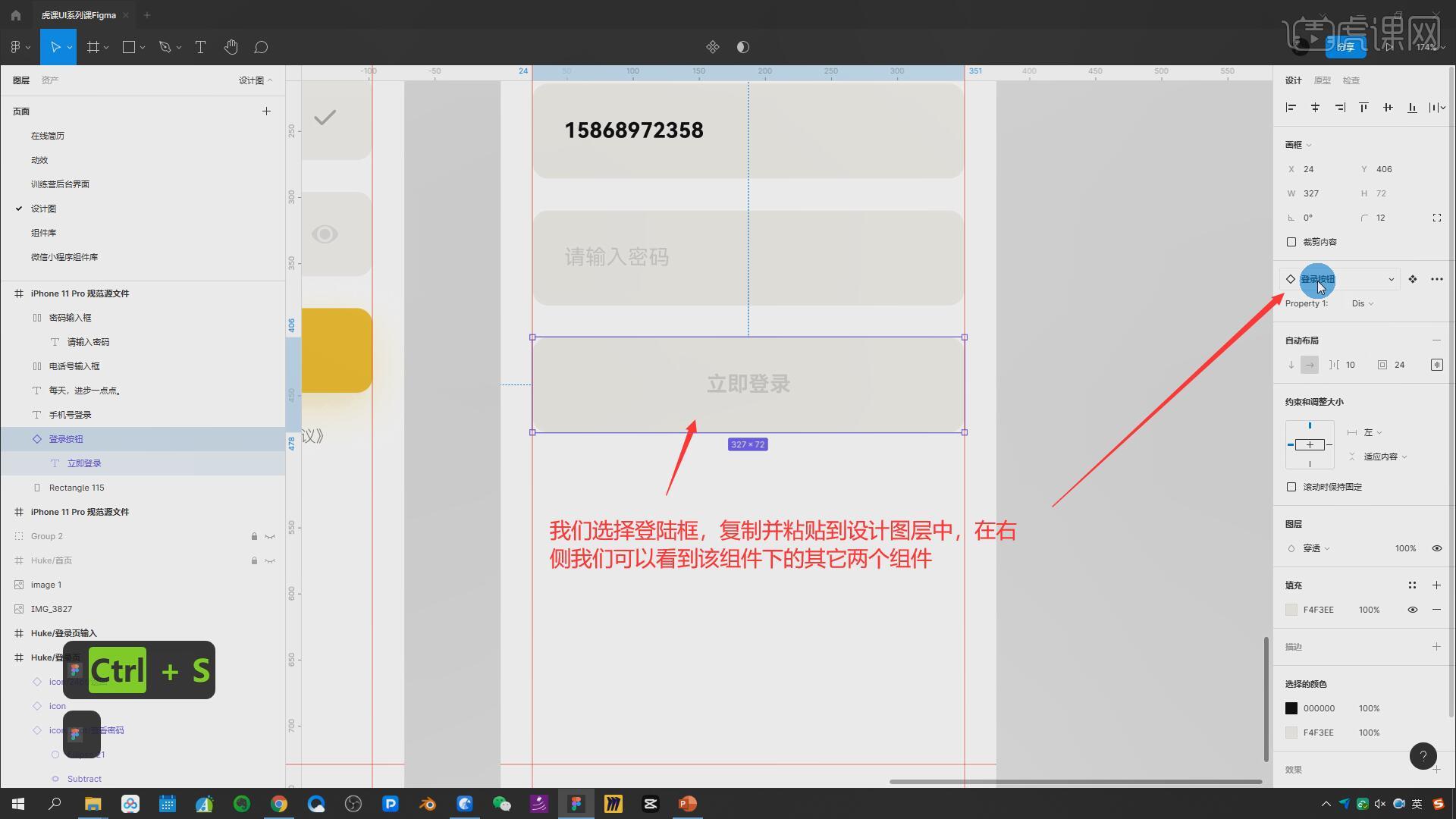Open the 登录按钮 component instance dropdown
Viewport: 1456px width, 819px height.
pos(1391,279)
